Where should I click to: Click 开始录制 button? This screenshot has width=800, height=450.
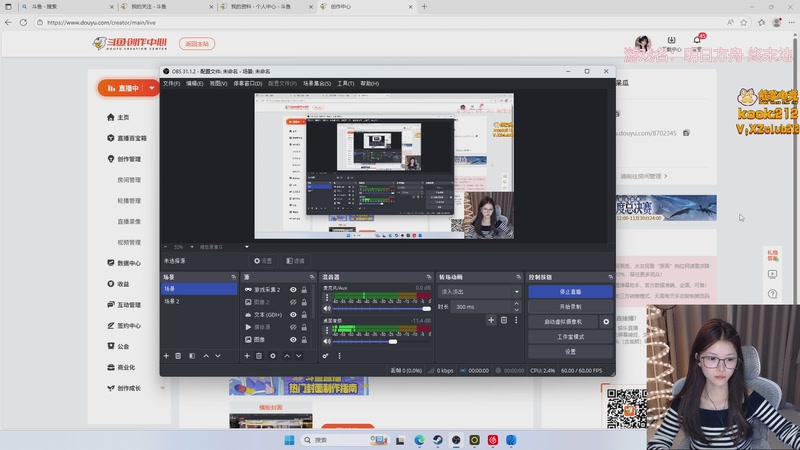(570, 307)
